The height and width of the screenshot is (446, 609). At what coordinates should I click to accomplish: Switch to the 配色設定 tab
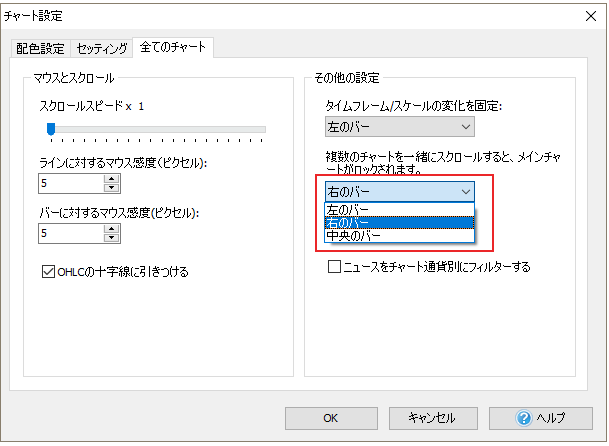41,48
